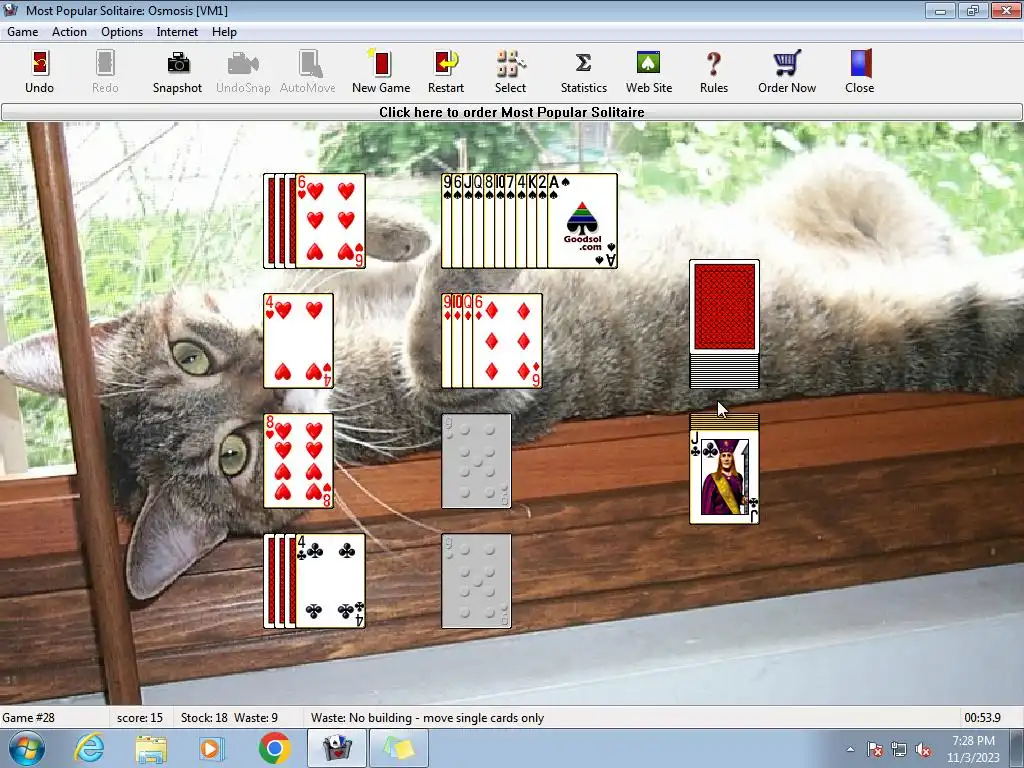Take a Snapshot of the game
The height and width of the screenshot is (768, 1024).
177,72
